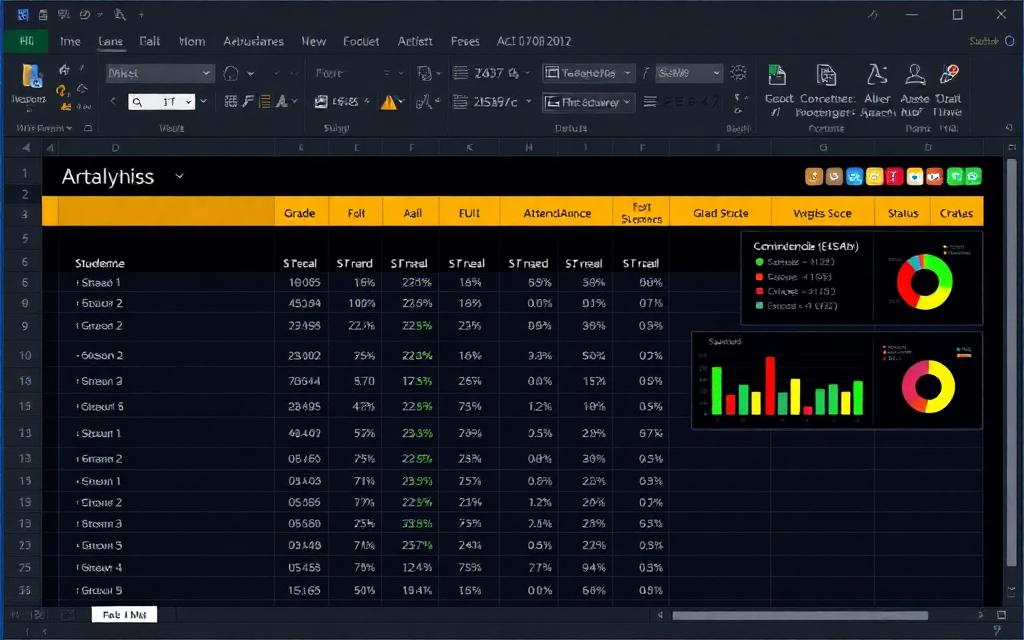Click the red dashboard icon in title row
The width and height of the screenshot is (1024, 640).
(895, 176)
